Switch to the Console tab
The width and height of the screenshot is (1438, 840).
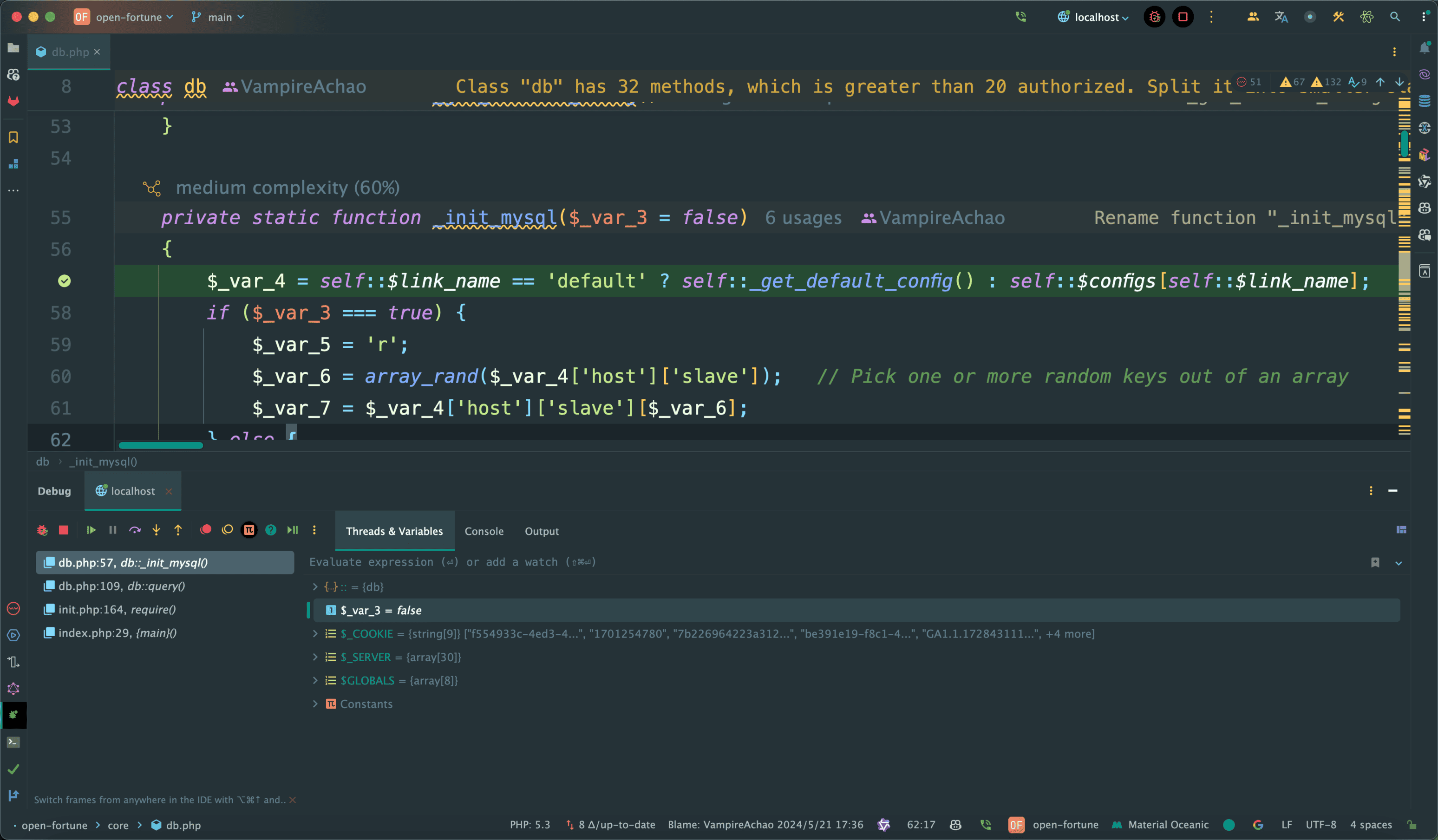click(x=484, y=531)
